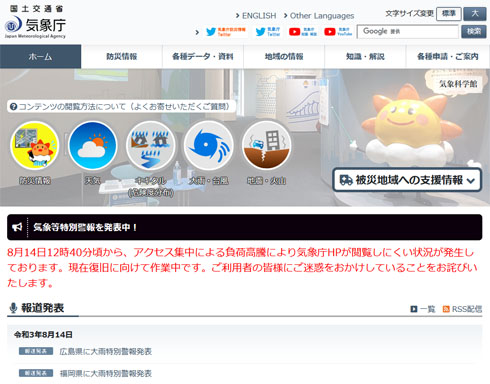Image resolution: width=490 pixels, height=384 pixels.
Task: Open 福岡県に大雨特別警報発表 press release
Action: click(x=106, y=373)
